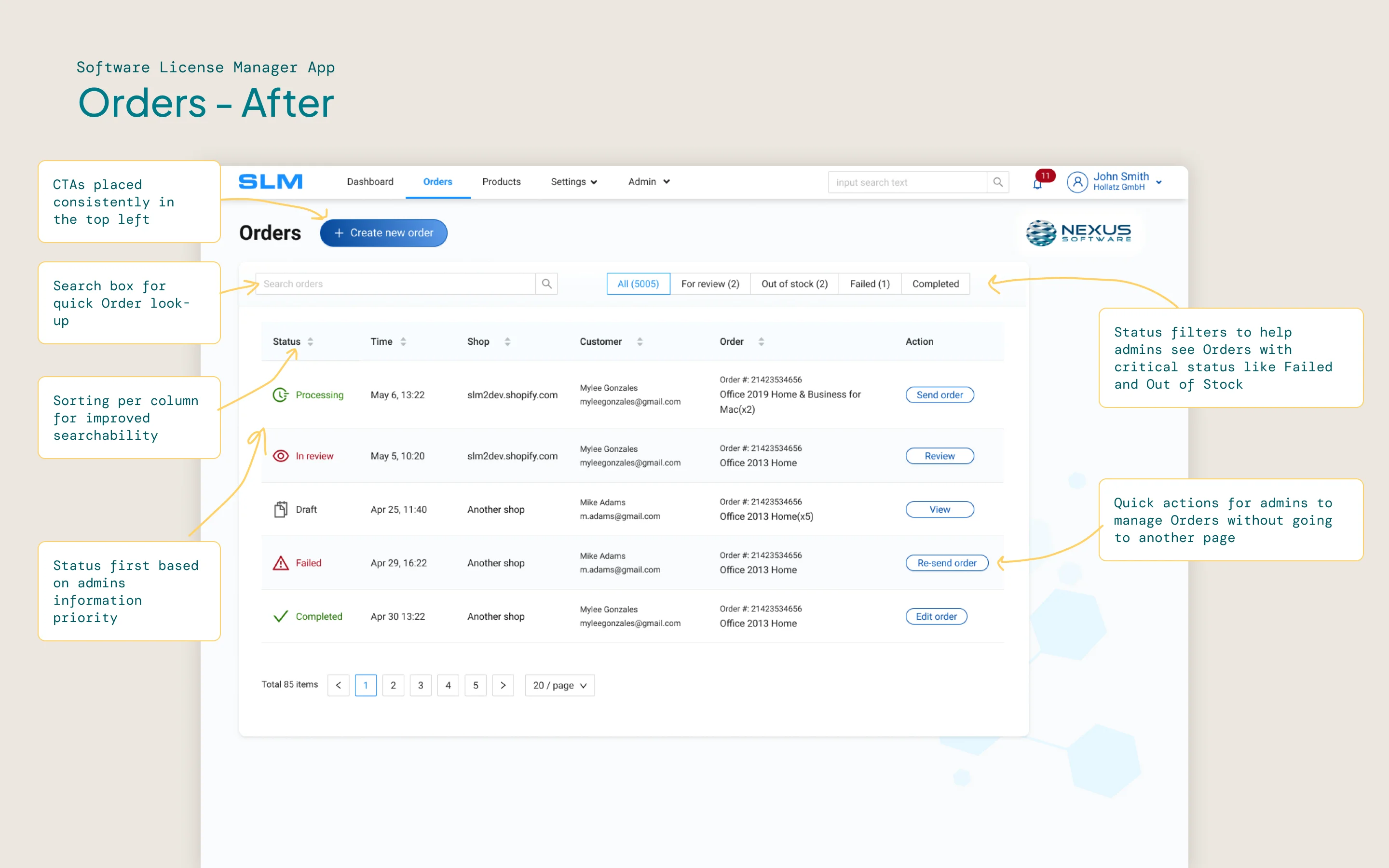Click the header search magnifier icon
The height and width of the screenshot is (868, 1389).
[x=997, y=182]
